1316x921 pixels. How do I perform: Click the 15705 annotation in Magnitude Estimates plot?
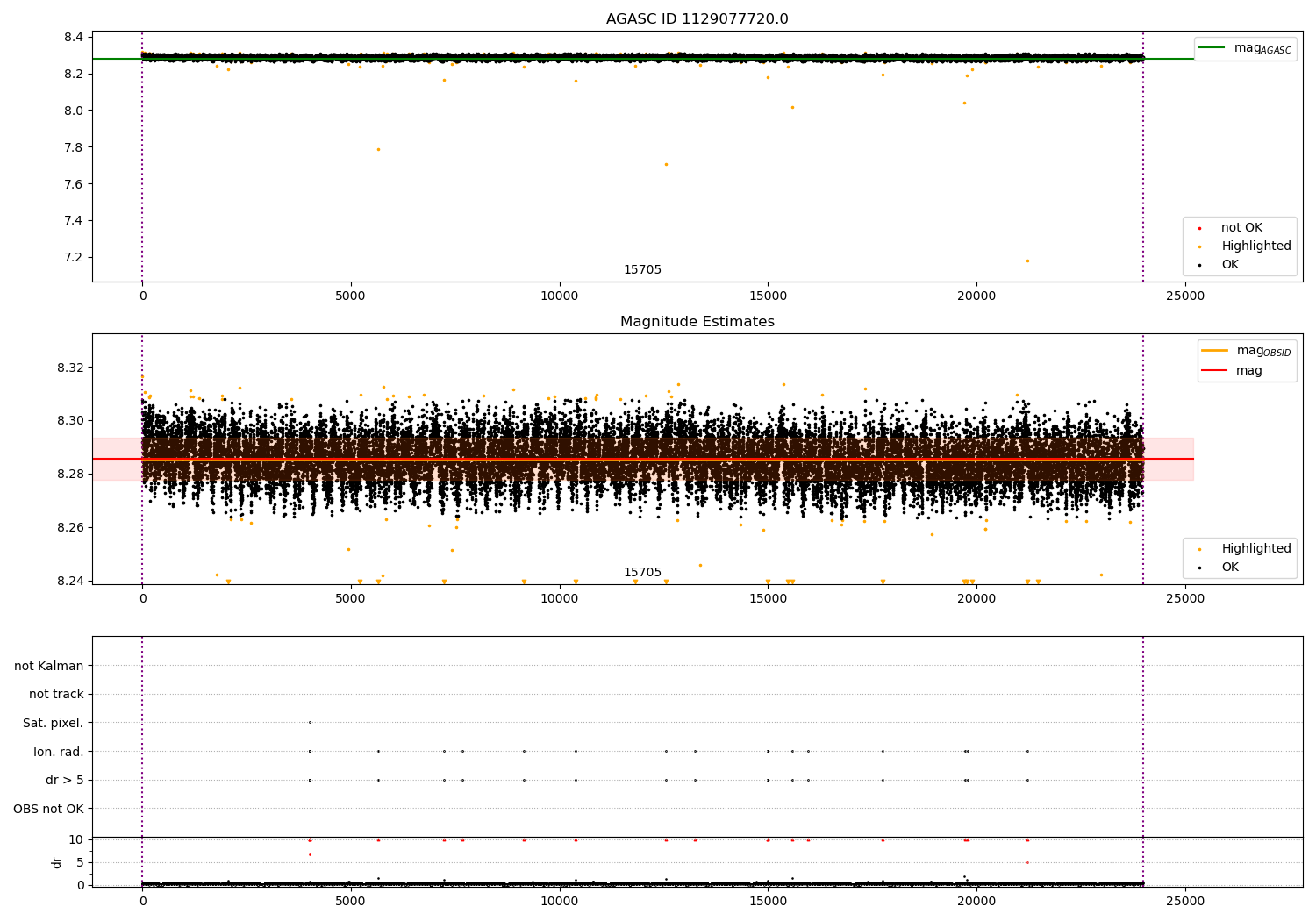[642, 573]
